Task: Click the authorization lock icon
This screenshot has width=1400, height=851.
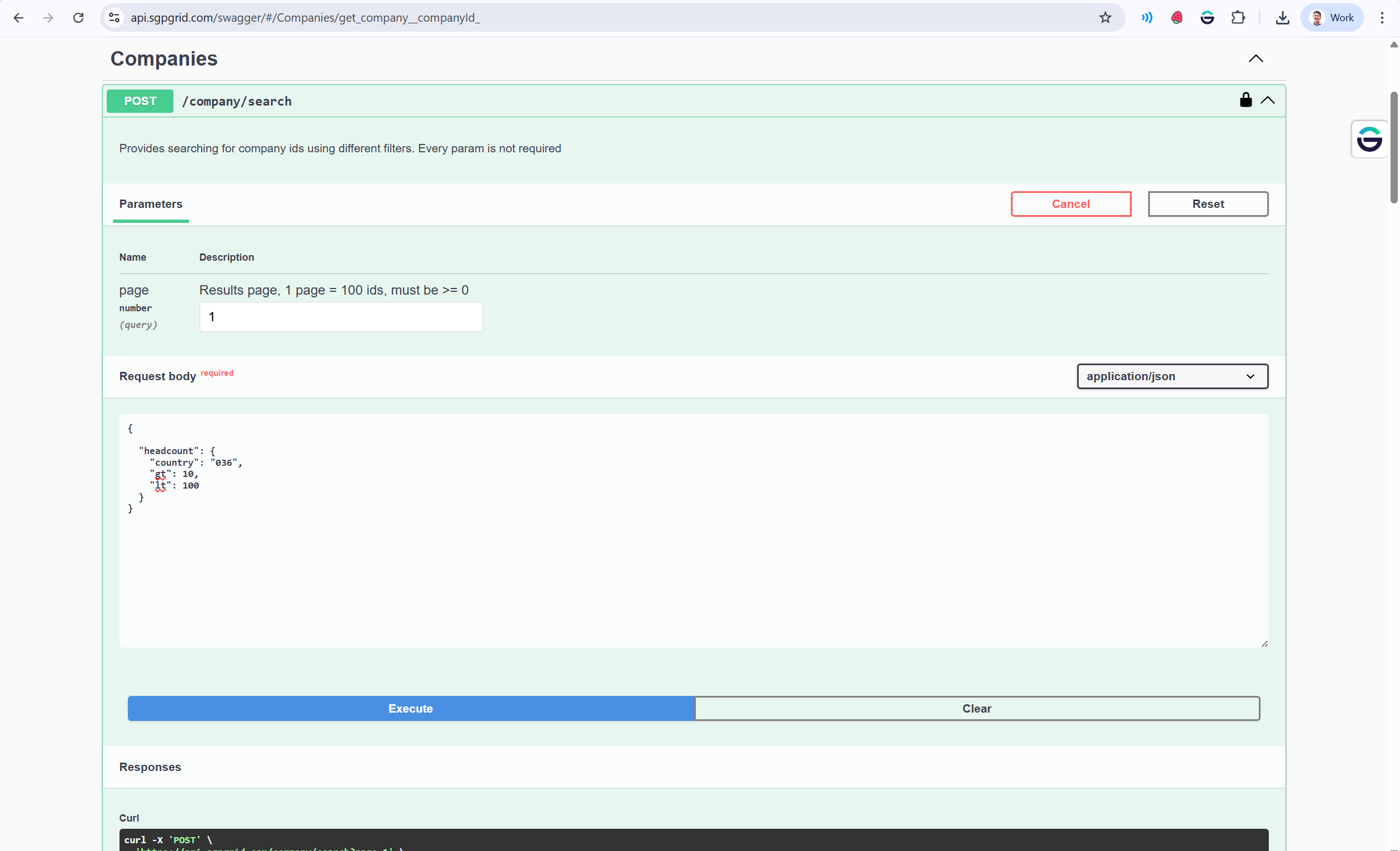Action: pos(1245,100)
